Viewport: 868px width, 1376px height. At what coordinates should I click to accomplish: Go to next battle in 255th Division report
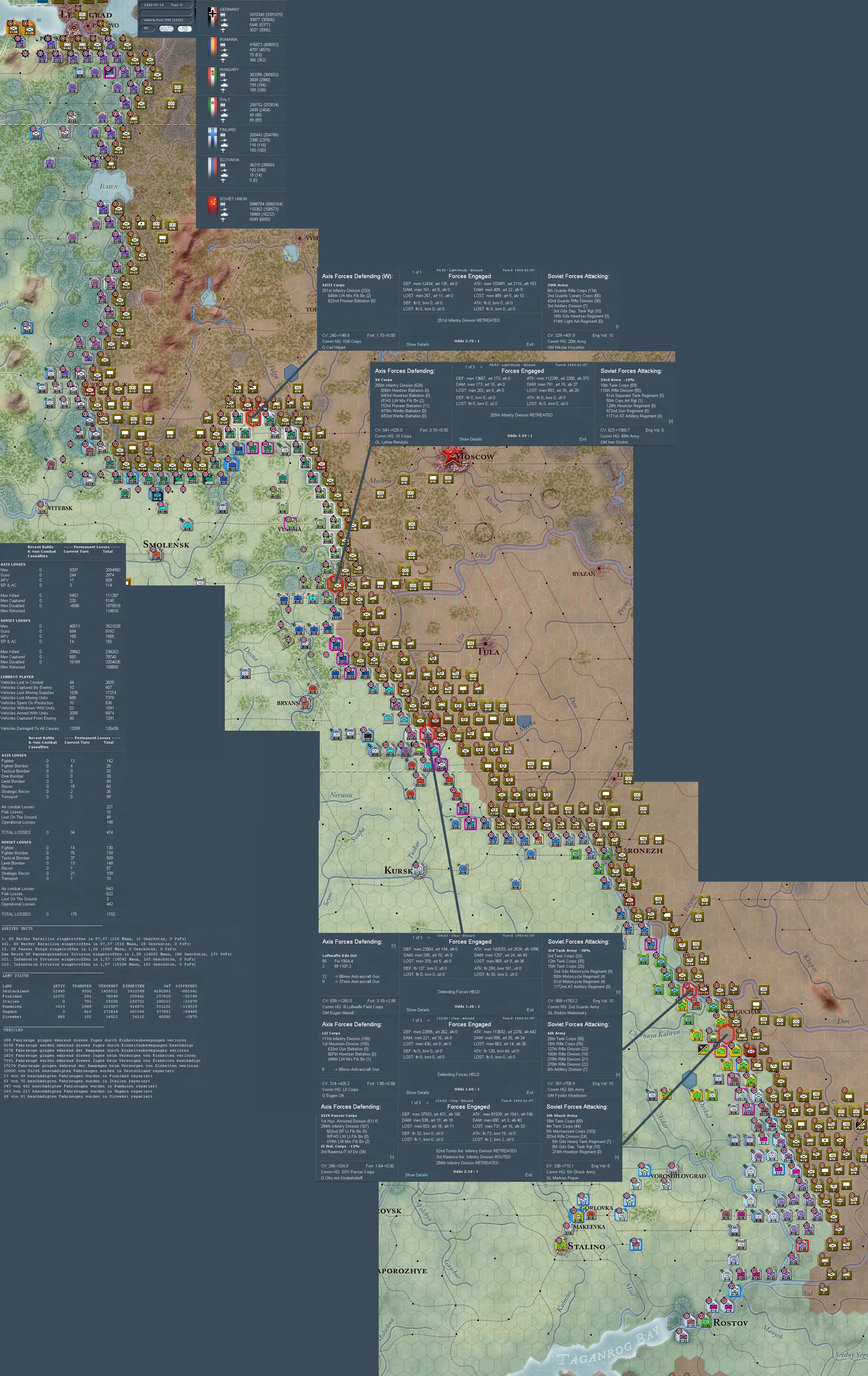[481, 366]
